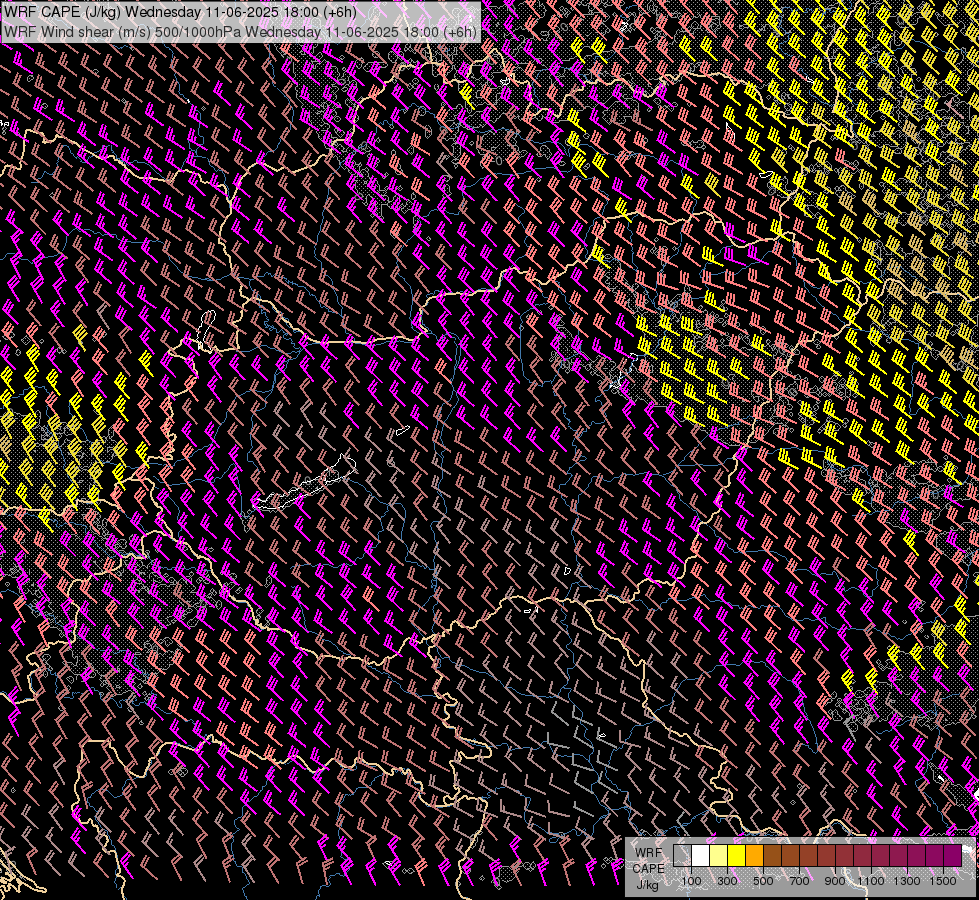
Task: Click the legend value 1300
Action: pyautogui.click(x=907, y=881)
